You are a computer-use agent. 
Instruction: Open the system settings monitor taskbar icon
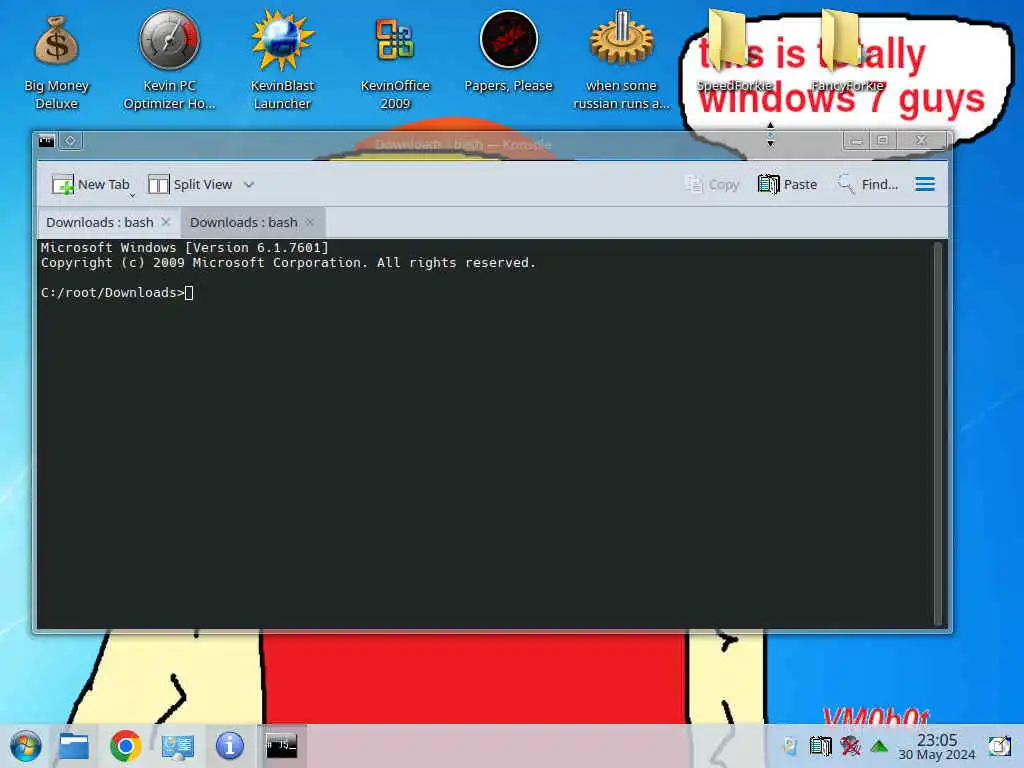coord(177,746)
